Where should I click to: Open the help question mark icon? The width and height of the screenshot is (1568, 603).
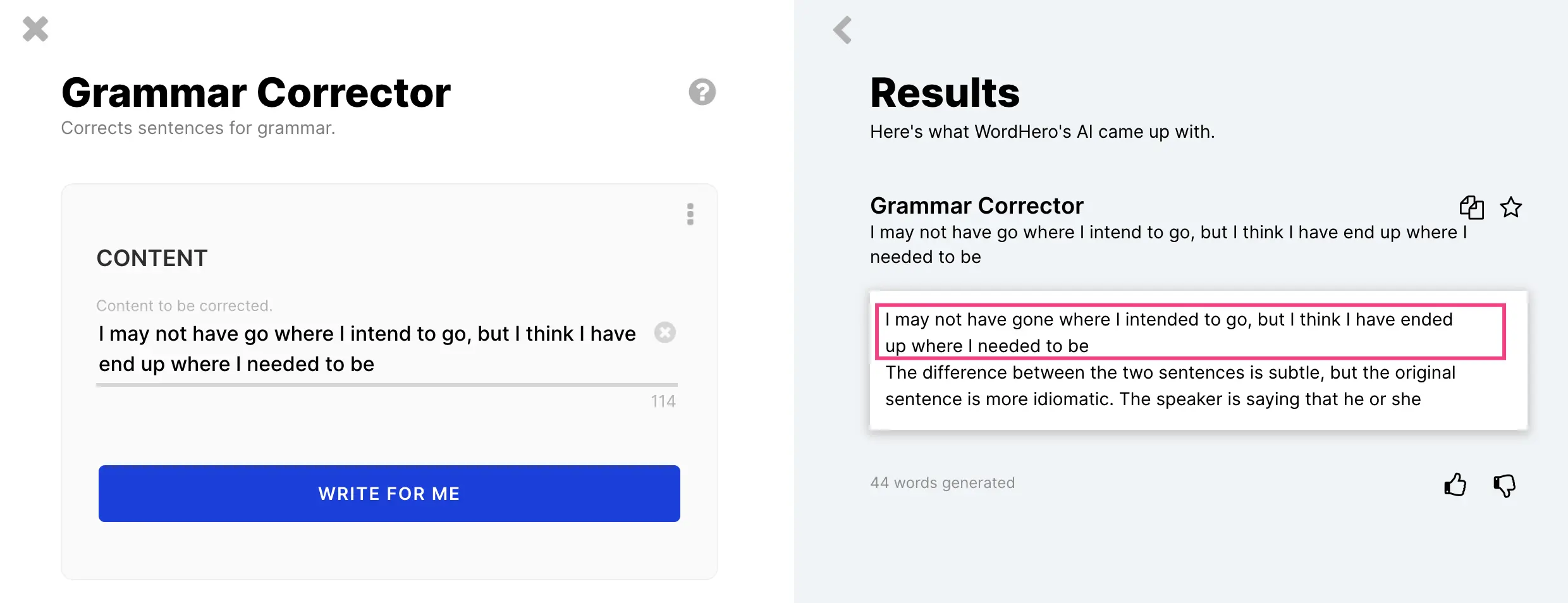[702, 92]
